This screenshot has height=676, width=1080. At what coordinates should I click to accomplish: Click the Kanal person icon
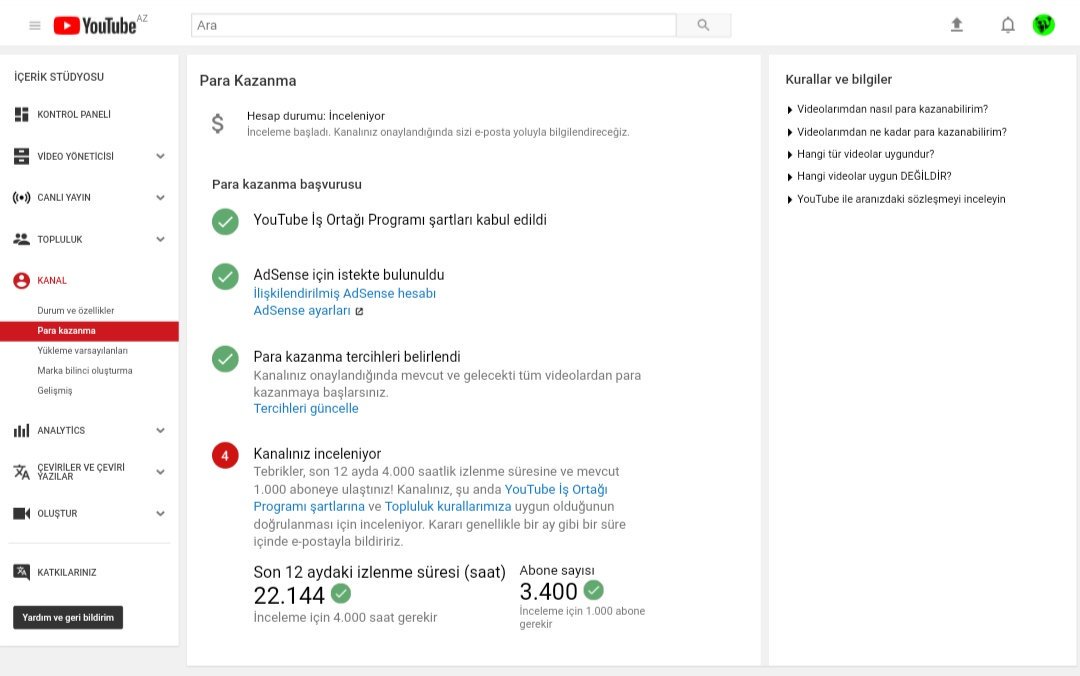click(21, 280)
